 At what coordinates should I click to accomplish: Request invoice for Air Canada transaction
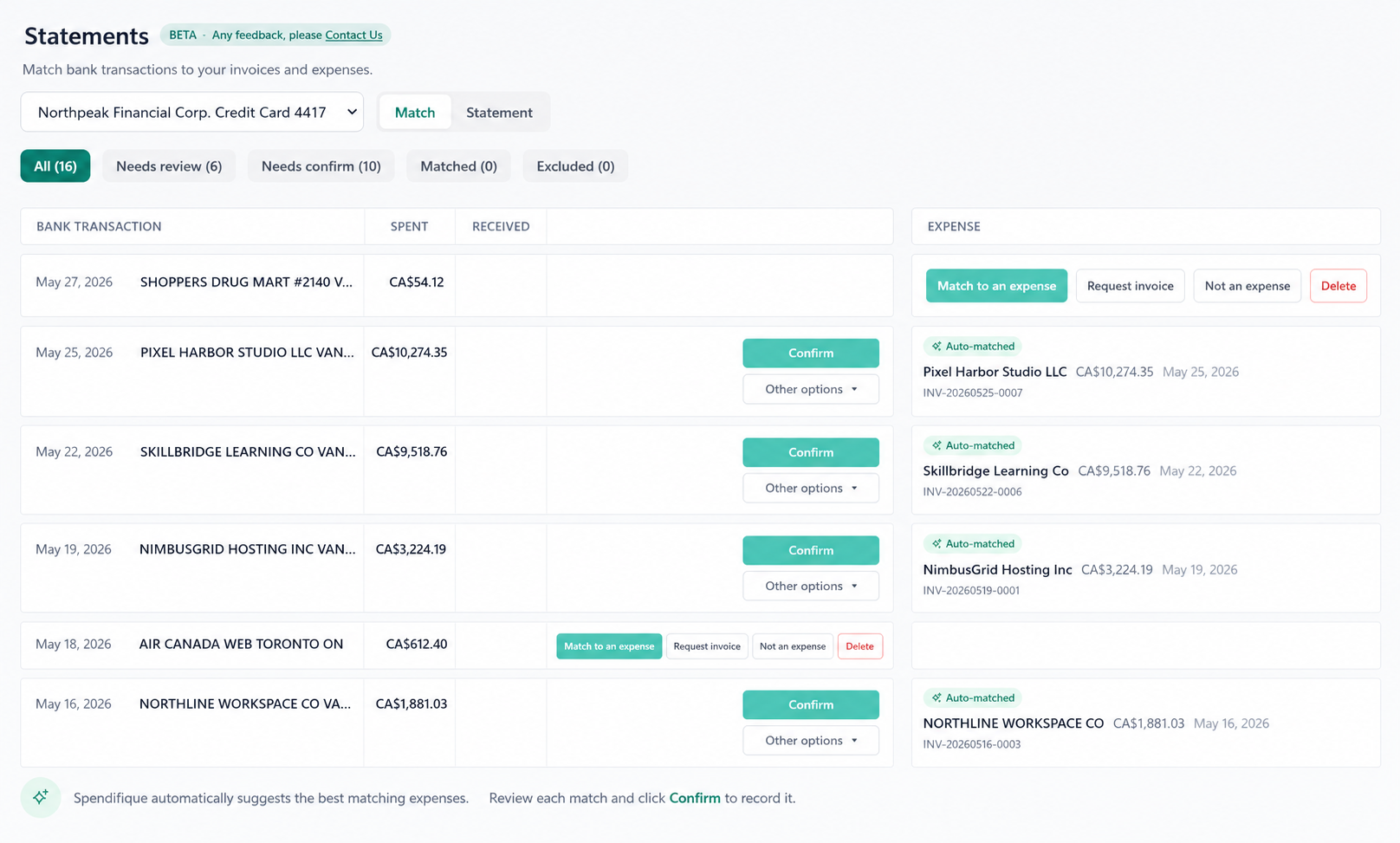[x=707, y=646]
